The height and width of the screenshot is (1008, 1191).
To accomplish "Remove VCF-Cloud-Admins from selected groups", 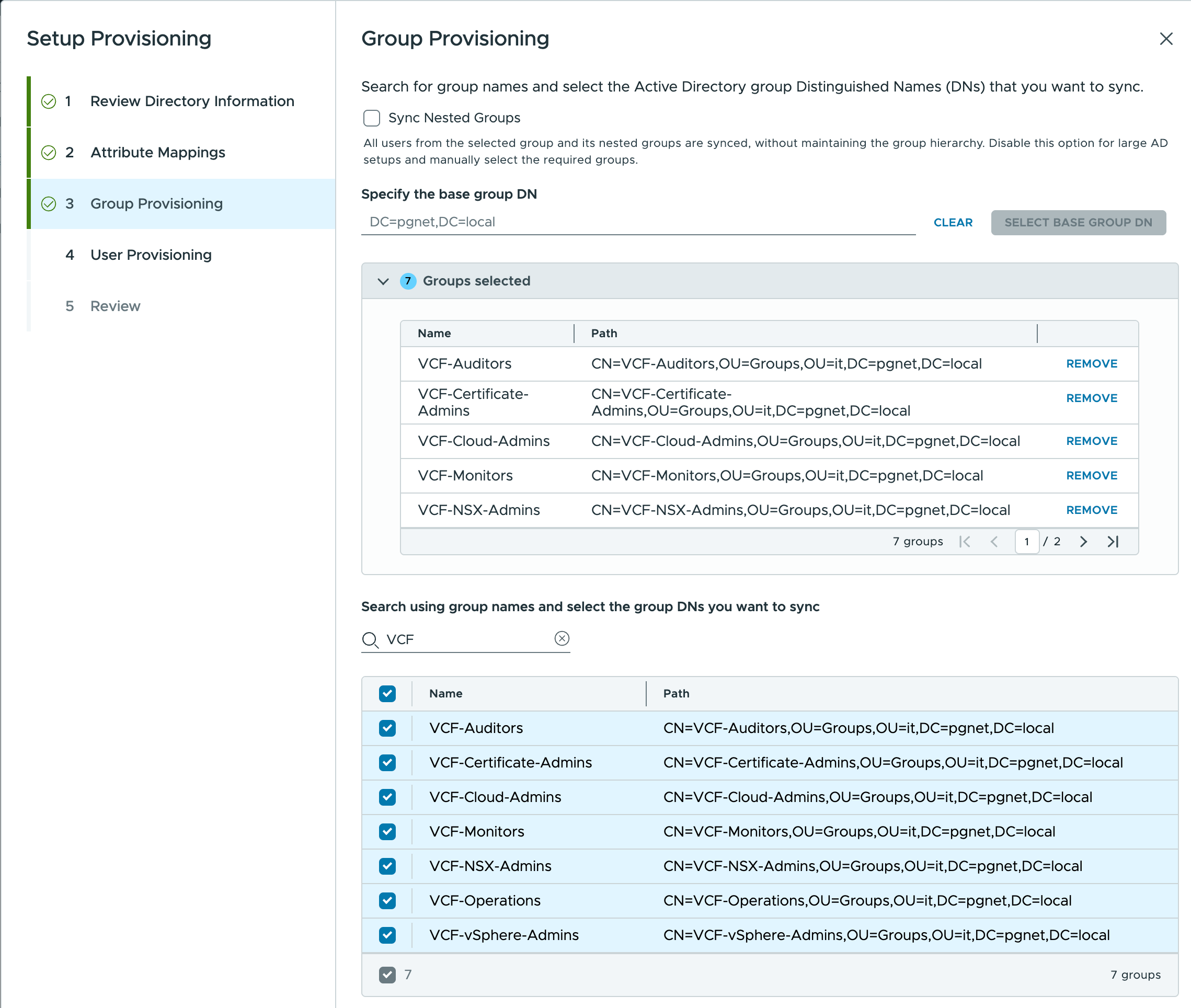I will pyautogui.click(x=1091, y=441).
